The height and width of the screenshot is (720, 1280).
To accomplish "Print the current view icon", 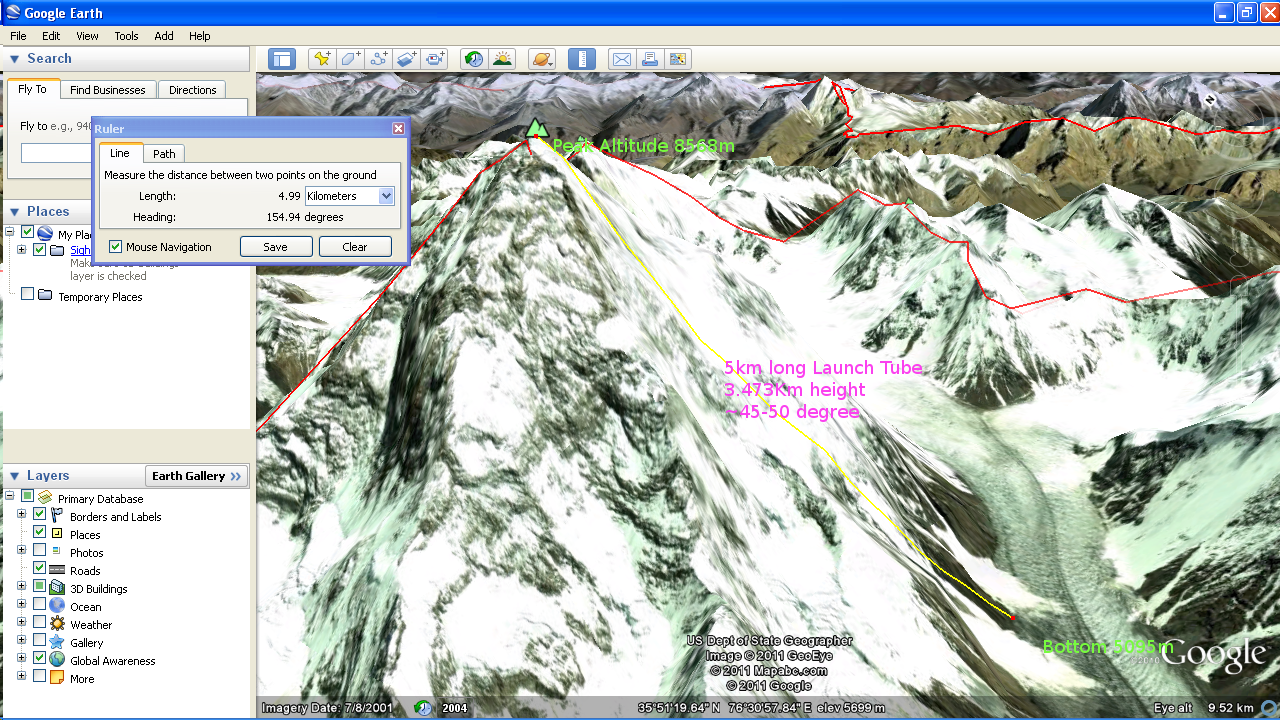I will coord(650,59).
